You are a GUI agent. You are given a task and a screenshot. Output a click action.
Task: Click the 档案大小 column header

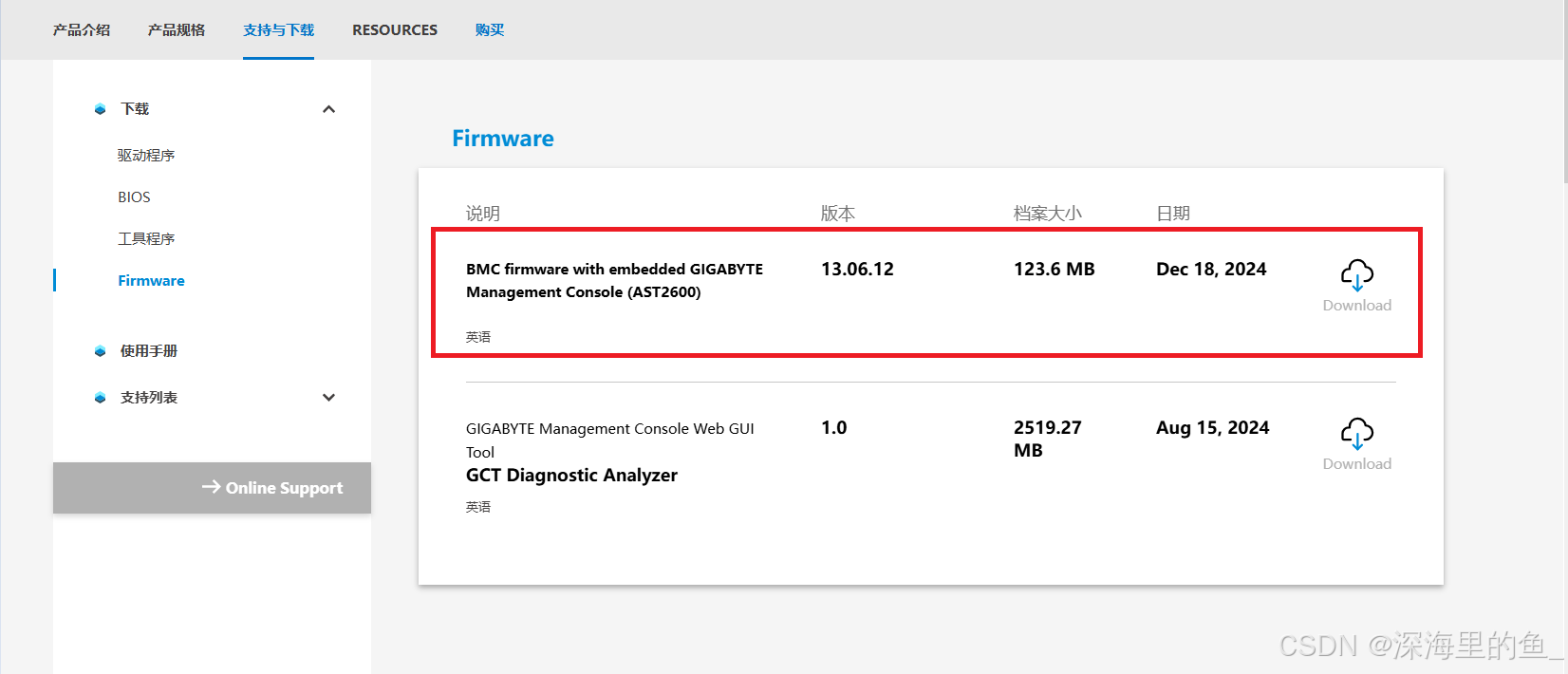point(1048,214)
